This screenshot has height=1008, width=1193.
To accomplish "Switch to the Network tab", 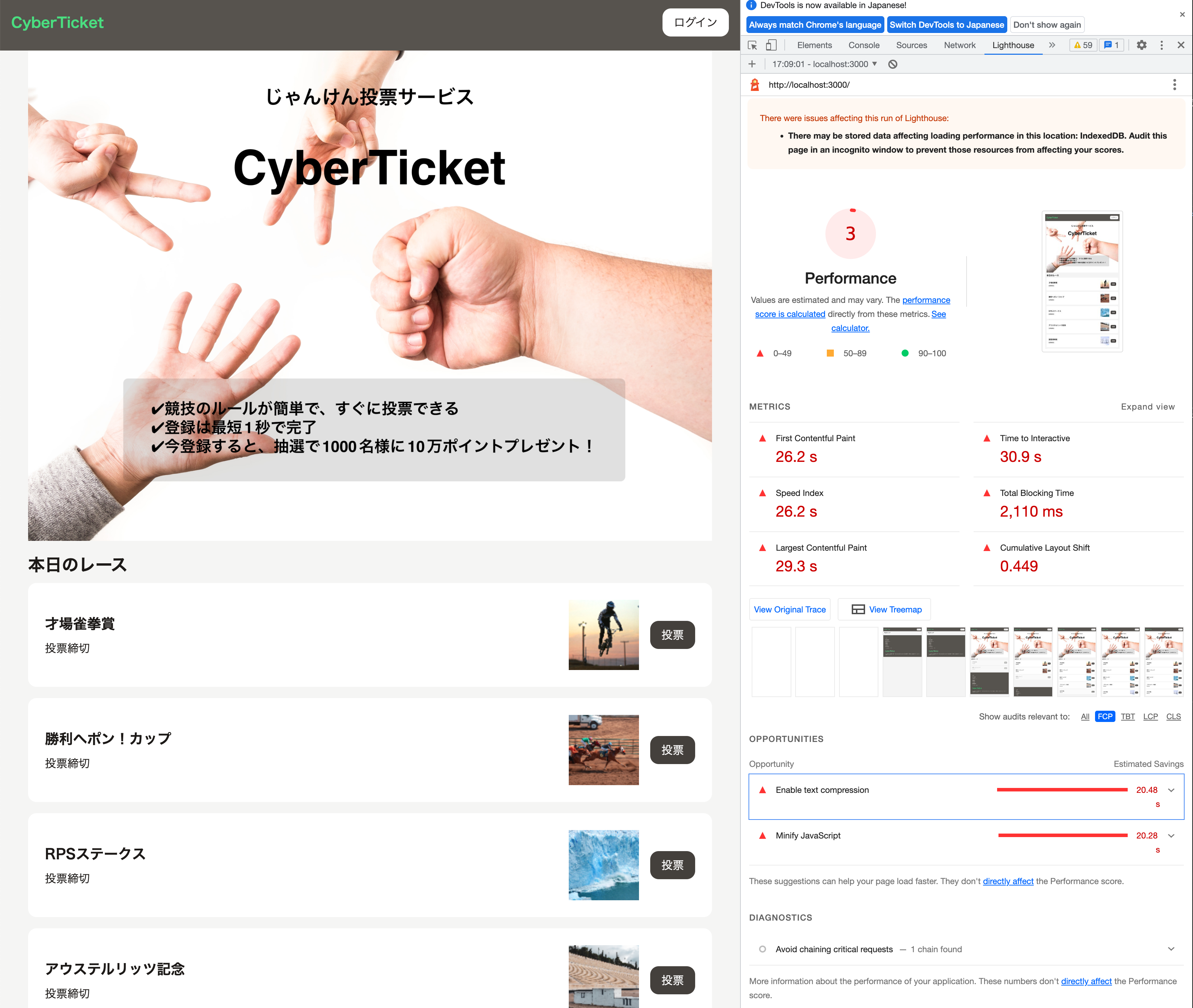I will click(959, 45).
